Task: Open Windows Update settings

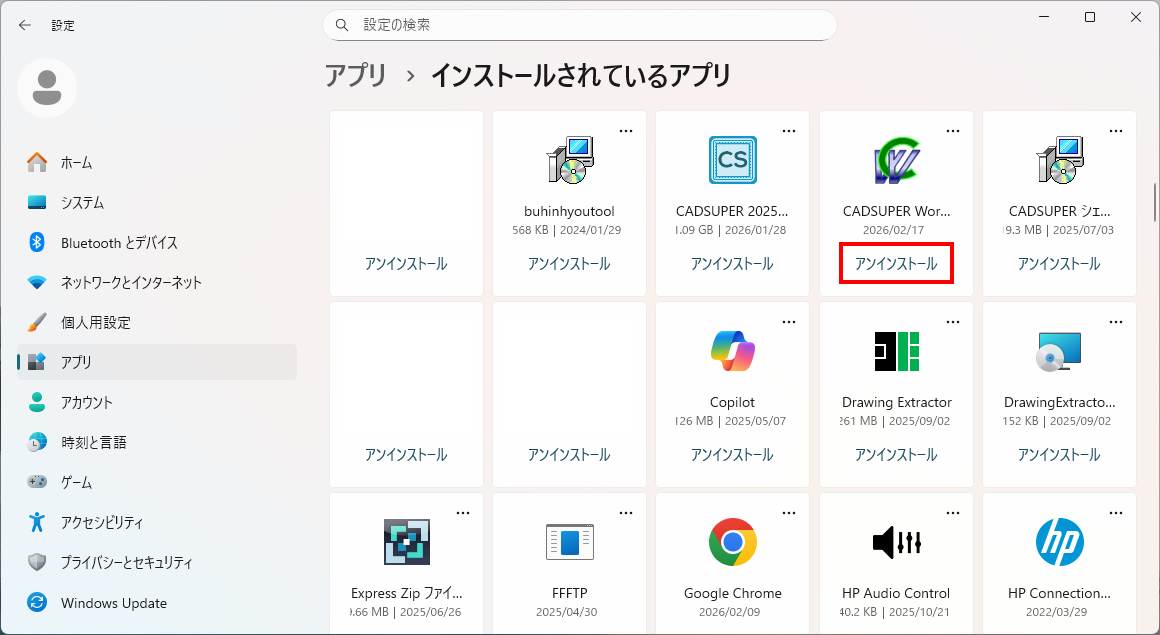Action: 157,602
